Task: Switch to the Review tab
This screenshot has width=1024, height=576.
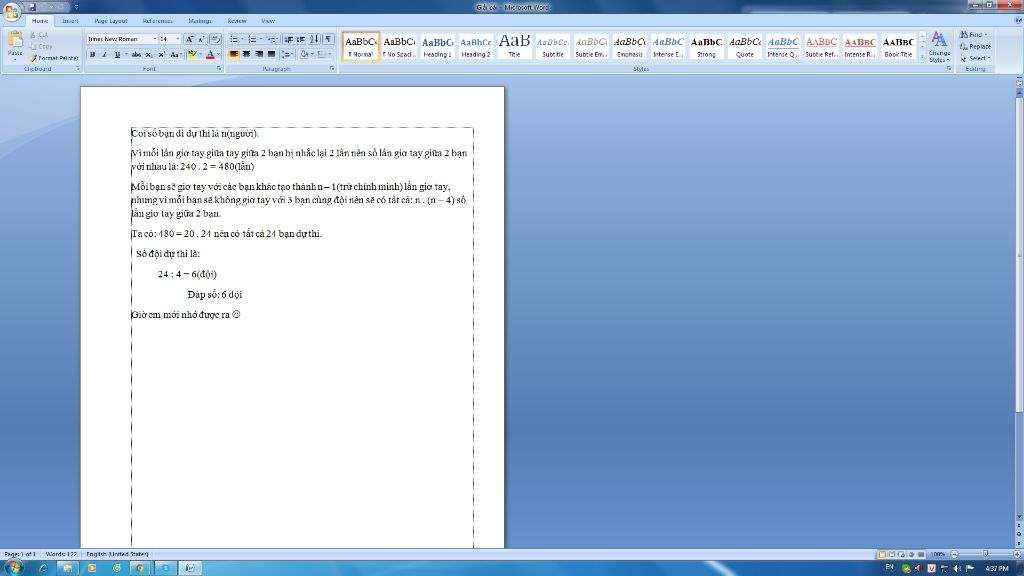Action: click(x=236, y=21)
